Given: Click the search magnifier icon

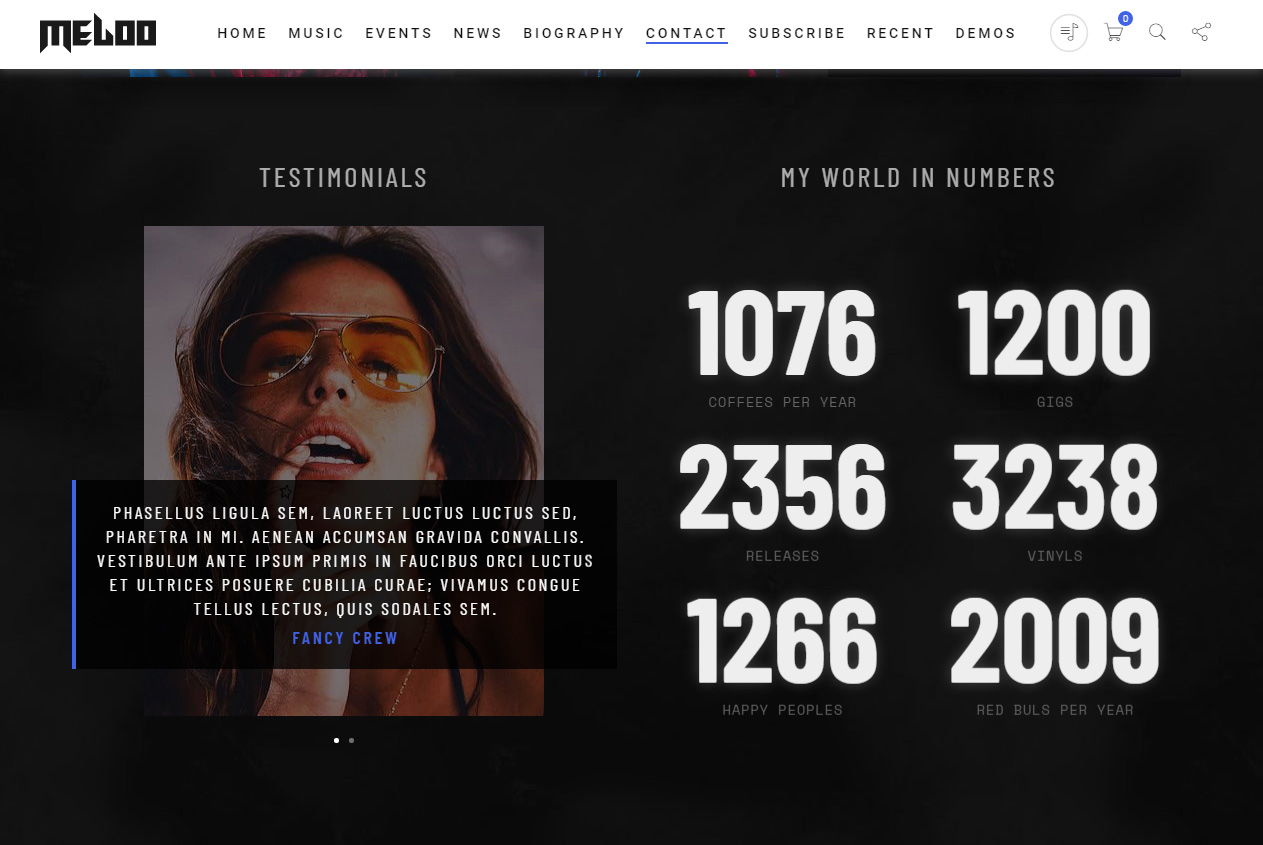Looking at the screenshot, I should pos(1157,32).
